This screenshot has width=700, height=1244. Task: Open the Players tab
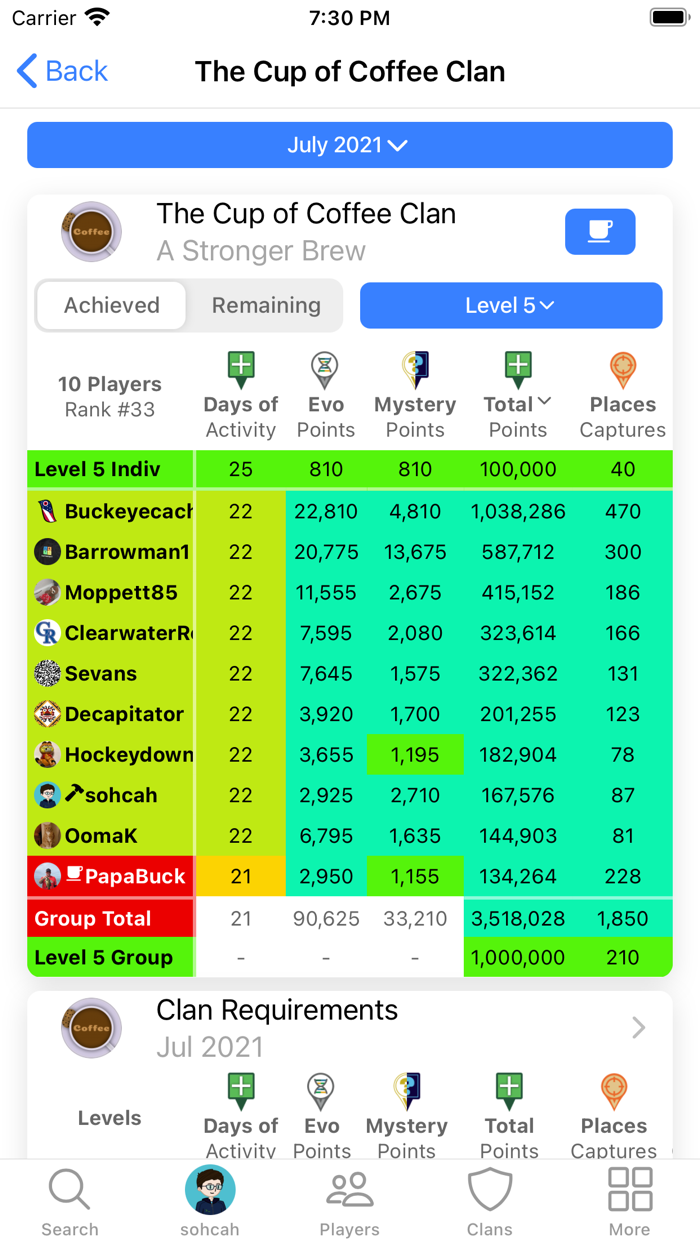coord(350,1201)
